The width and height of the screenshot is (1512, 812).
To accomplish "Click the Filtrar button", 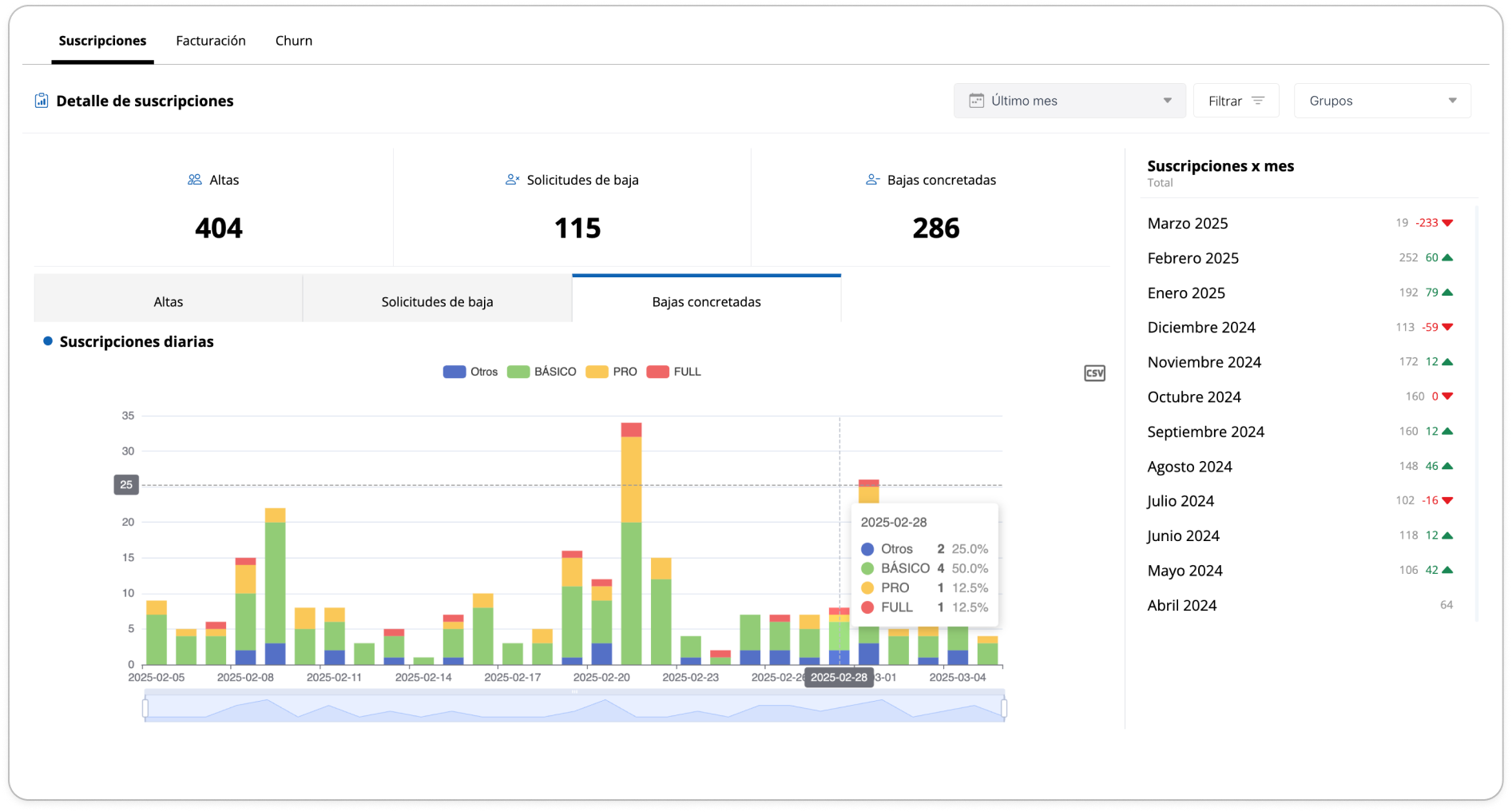I will coord(1236,101).
